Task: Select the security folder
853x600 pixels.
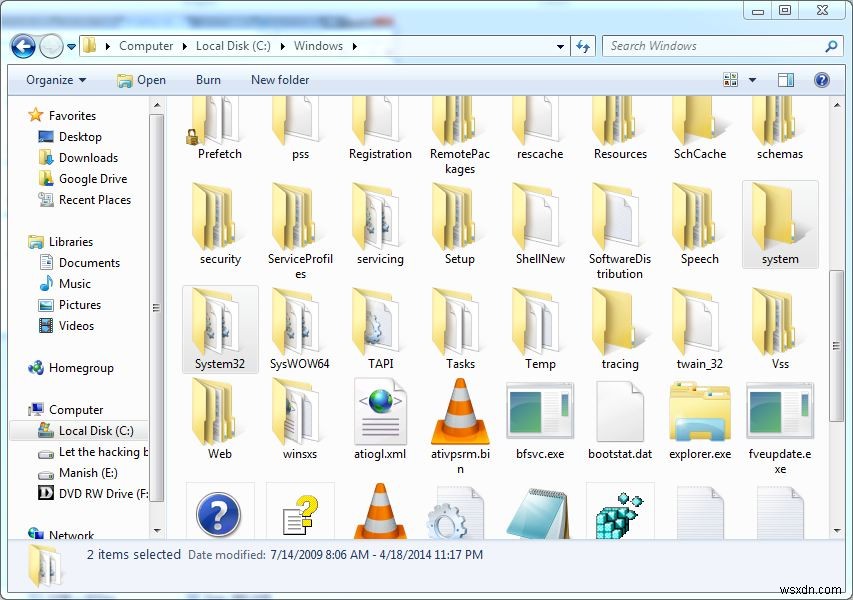Action: [220, 224]
